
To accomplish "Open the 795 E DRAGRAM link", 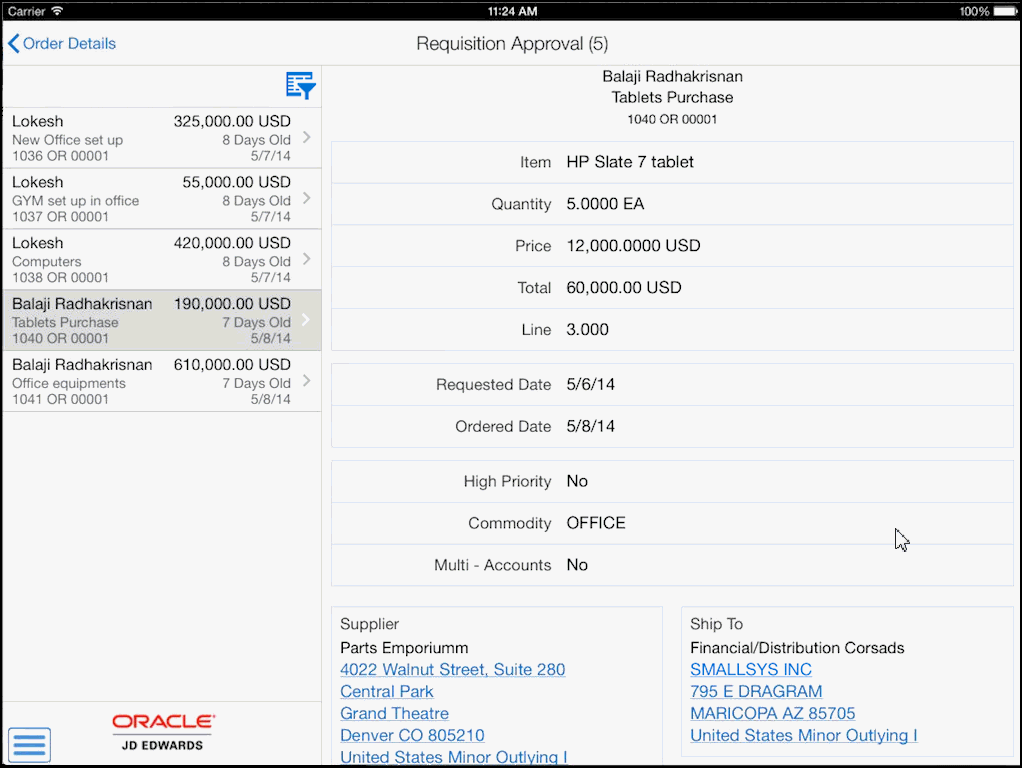I will point(756,691).
